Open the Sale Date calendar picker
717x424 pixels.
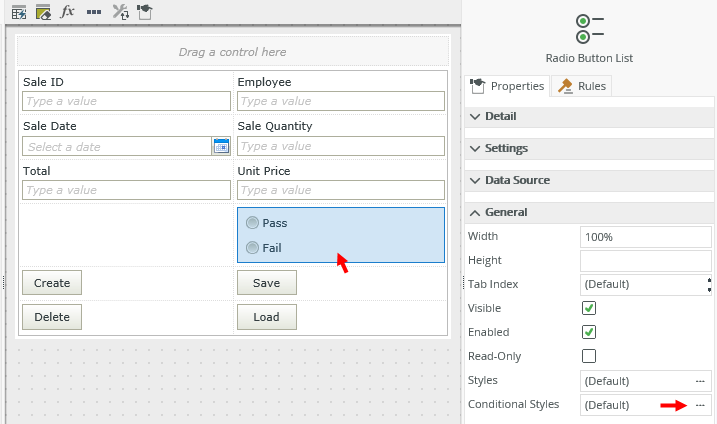point(221,146)
